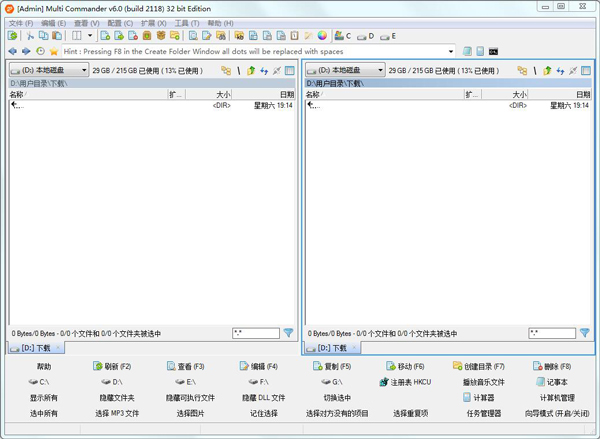Toggle panel layout icon in right panel header
Screen dimensions: 600x439
coord(586,70)
